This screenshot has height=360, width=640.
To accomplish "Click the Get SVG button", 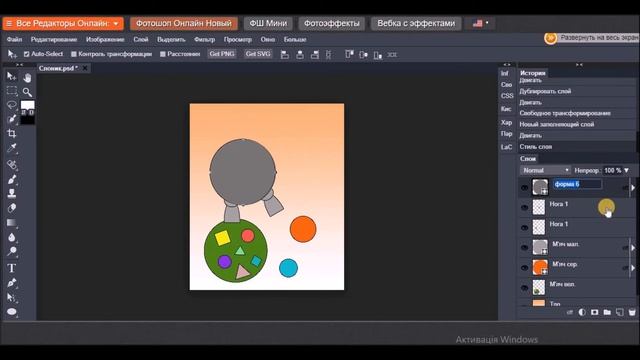I will pyautogui.click(x=258, y=54).
